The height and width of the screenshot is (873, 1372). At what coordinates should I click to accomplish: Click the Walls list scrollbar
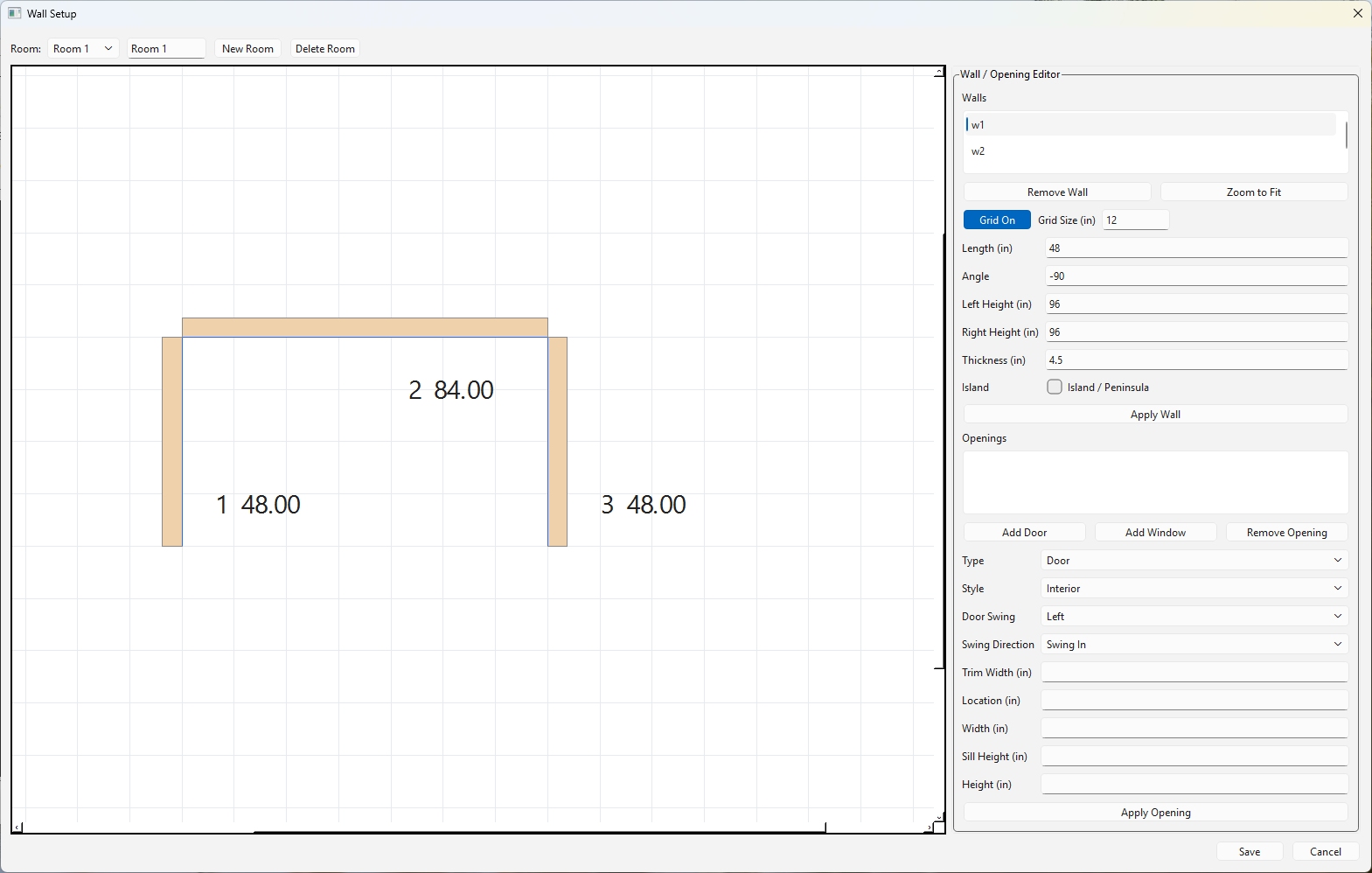[x=1346, y=136]
